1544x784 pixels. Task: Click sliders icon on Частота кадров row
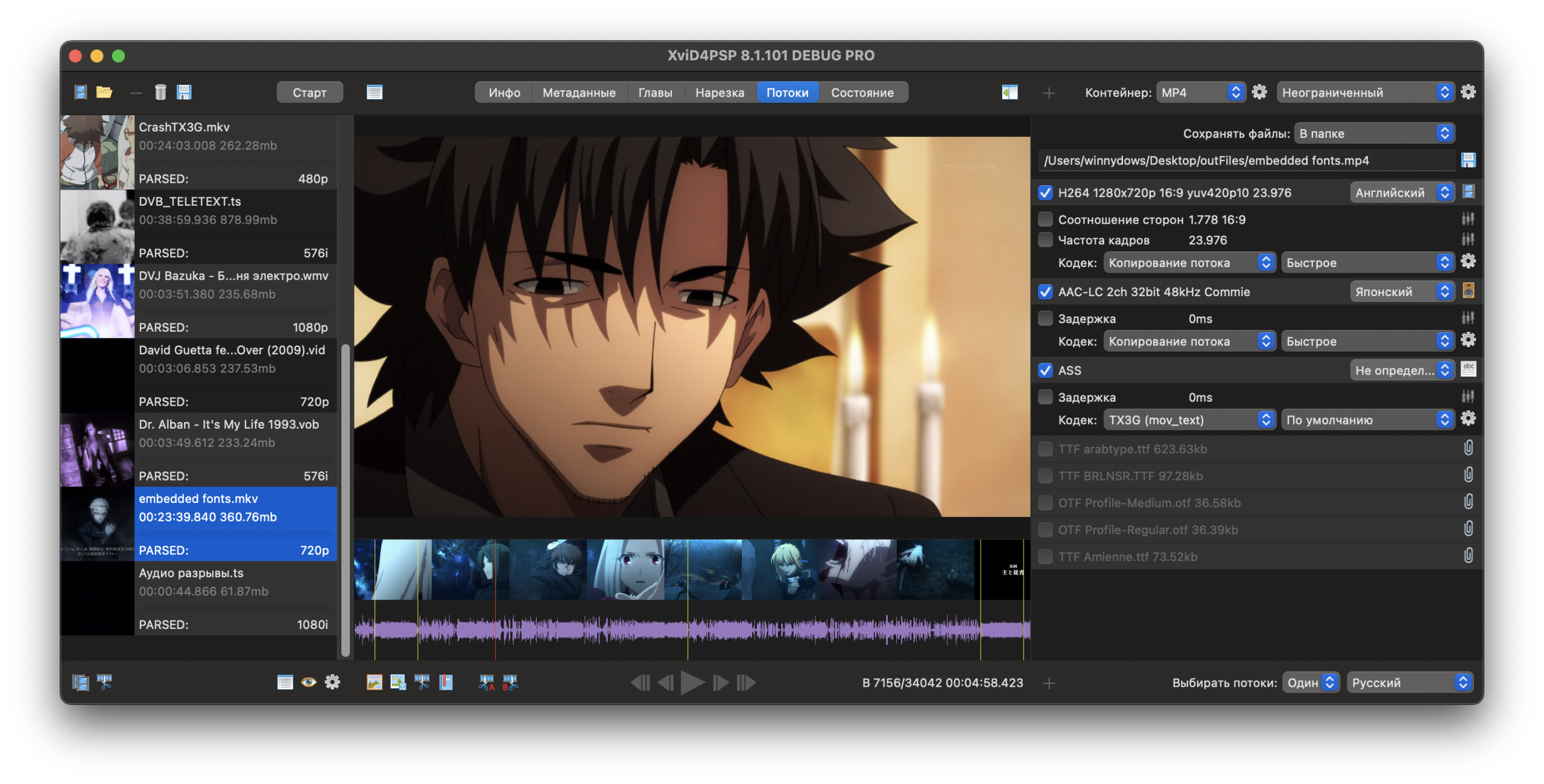1468,239
